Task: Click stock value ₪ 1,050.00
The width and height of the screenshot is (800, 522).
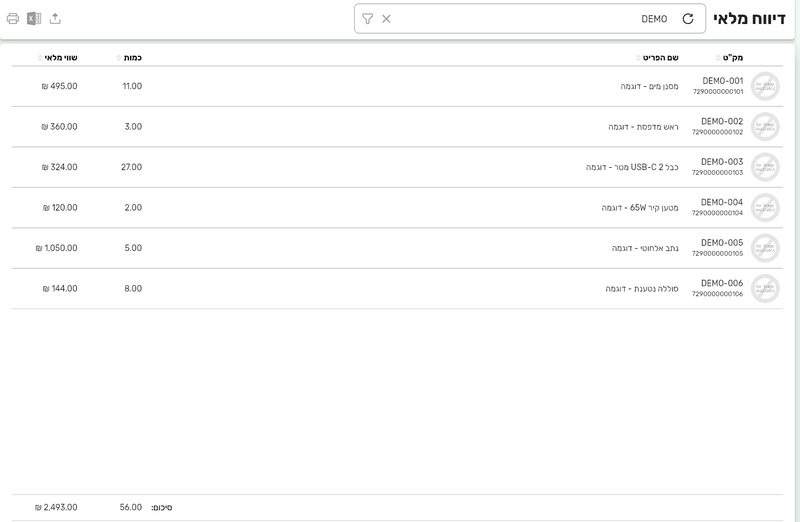Action: pos(56,248)
